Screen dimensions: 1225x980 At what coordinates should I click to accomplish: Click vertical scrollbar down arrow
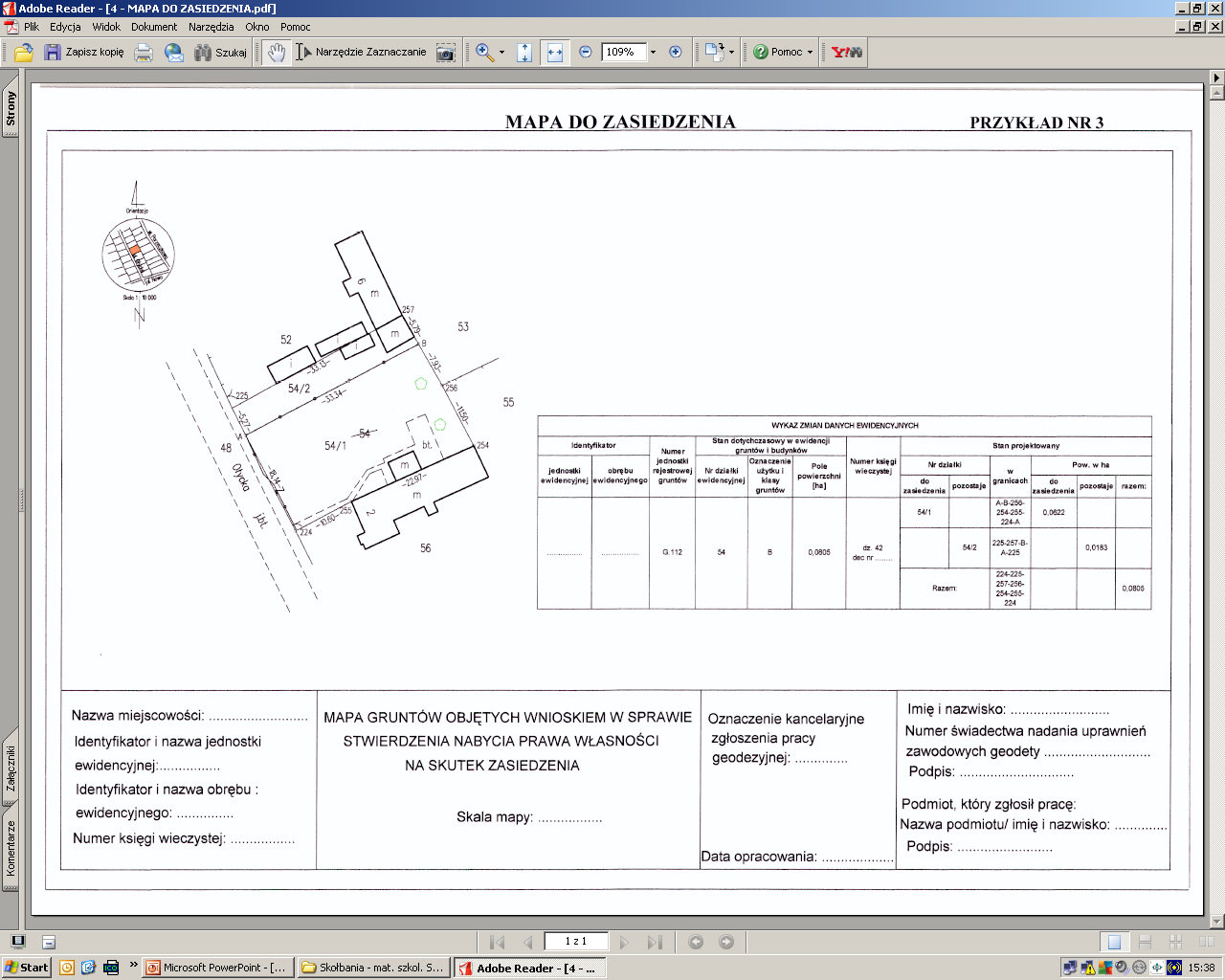coord(1216,921)
